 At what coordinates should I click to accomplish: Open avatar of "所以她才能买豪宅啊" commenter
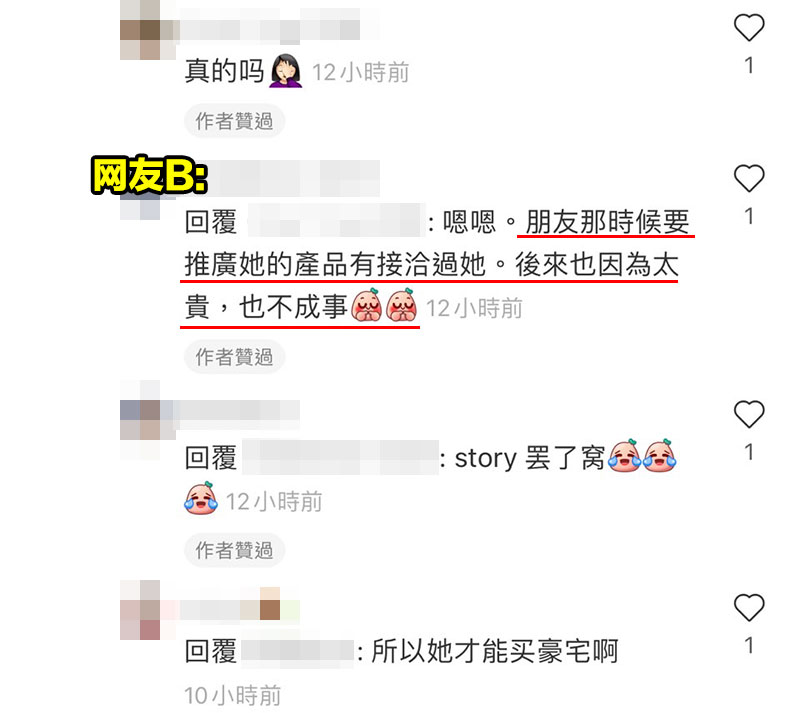140,610
